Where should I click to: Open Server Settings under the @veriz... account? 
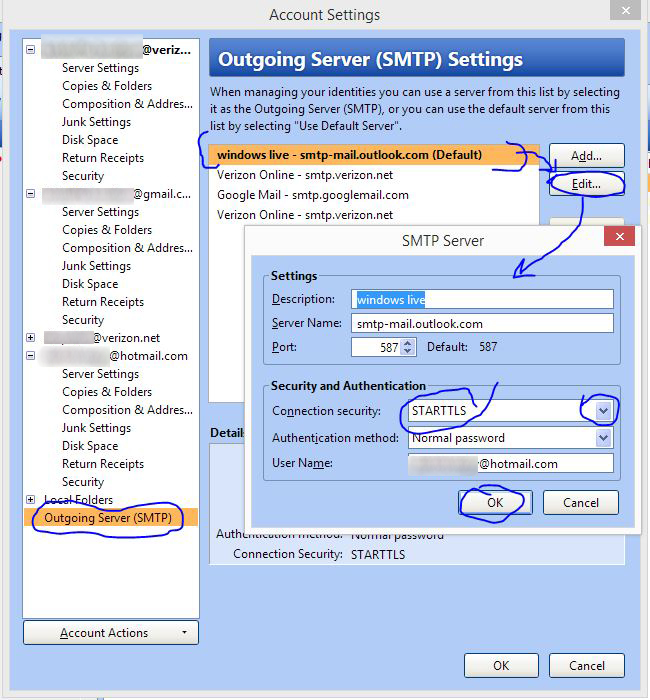[x=100, y=68]
